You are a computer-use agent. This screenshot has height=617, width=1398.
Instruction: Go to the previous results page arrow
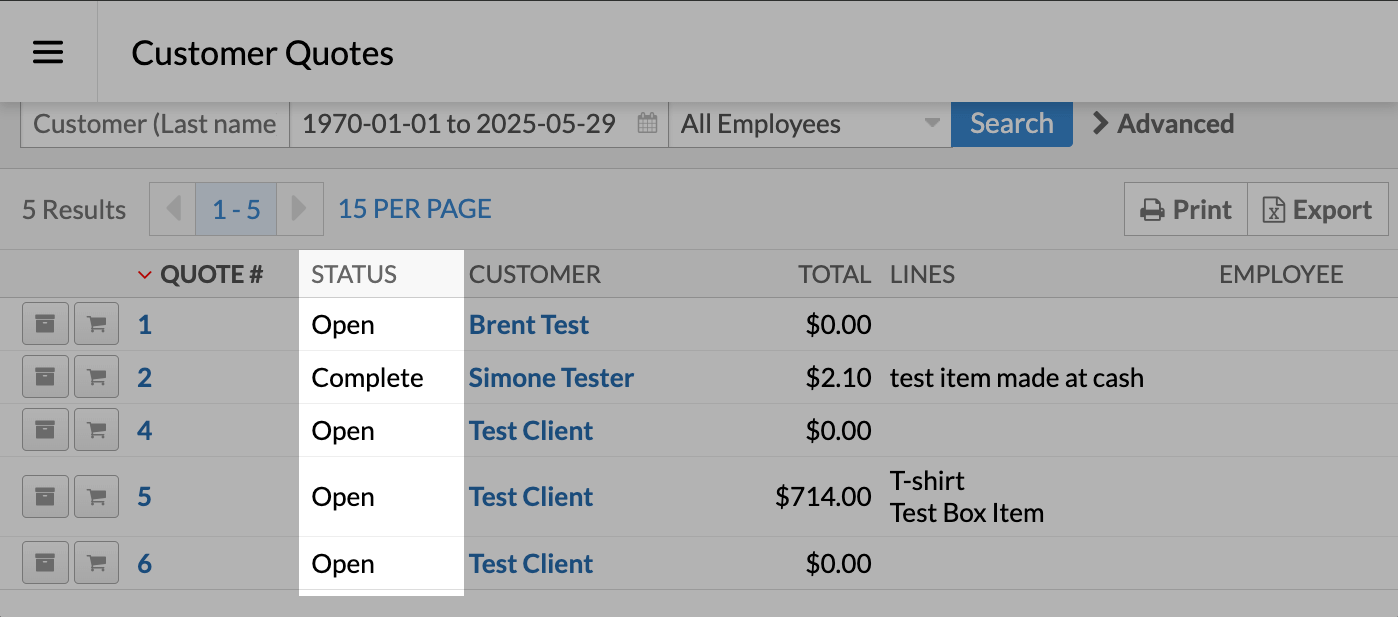point(173,209)
